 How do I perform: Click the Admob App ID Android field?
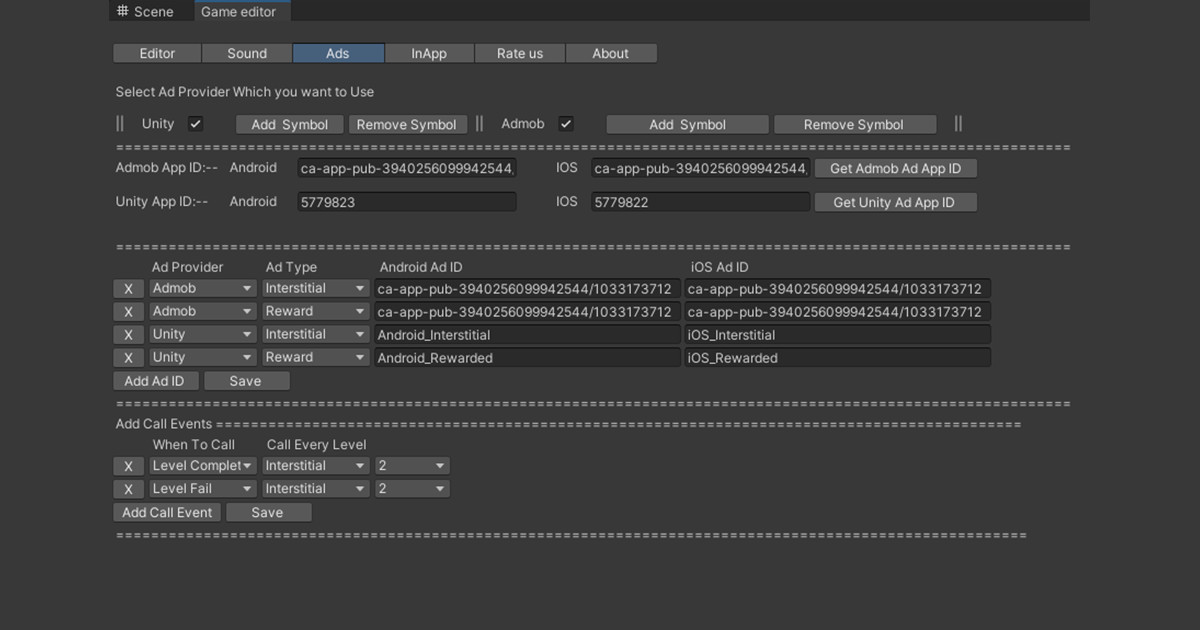tap(407, 169)
